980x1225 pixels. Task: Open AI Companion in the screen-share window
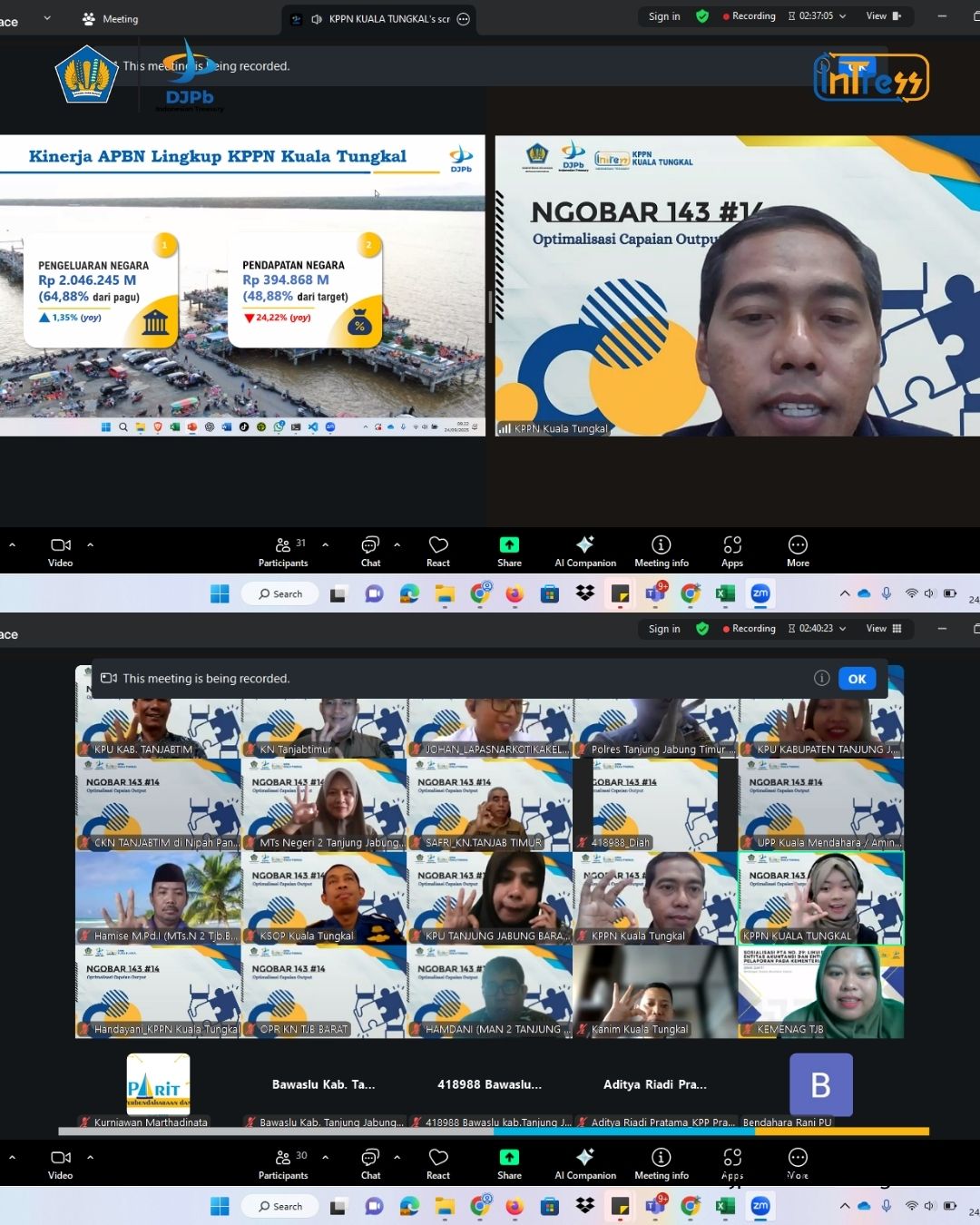point(585,551)
